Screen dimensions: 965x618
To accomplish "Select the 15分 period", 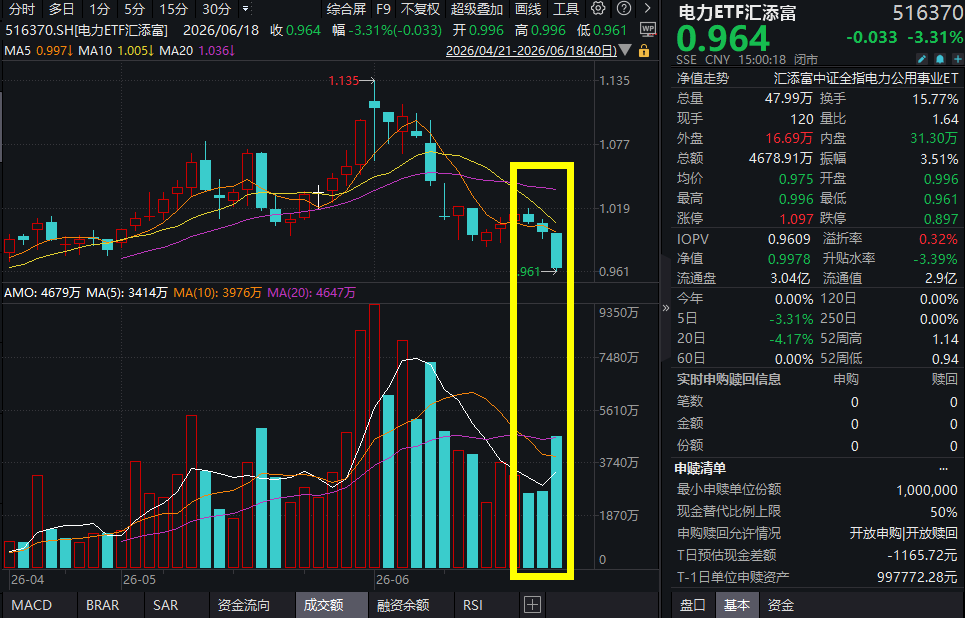I will [174, 9].
